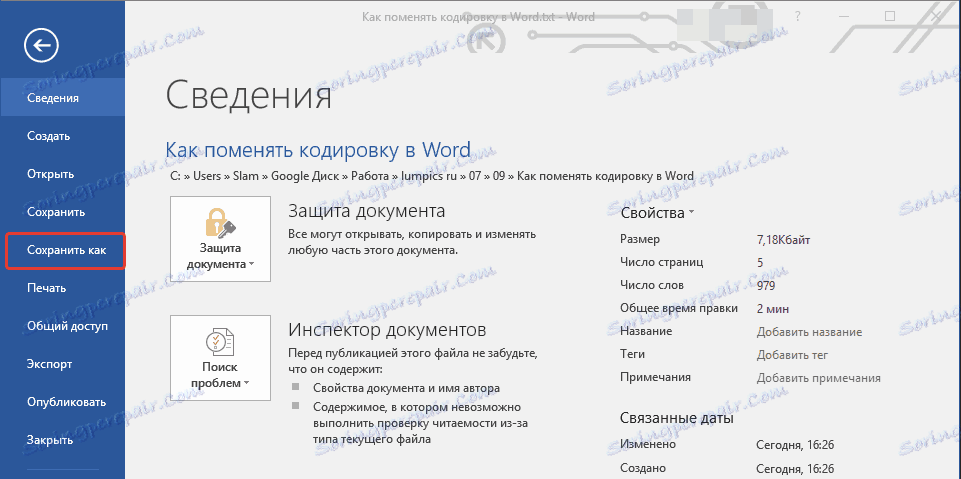Open the Сведения tab
The width and height of the screenshot is (961, 479).
coord(62,97)
